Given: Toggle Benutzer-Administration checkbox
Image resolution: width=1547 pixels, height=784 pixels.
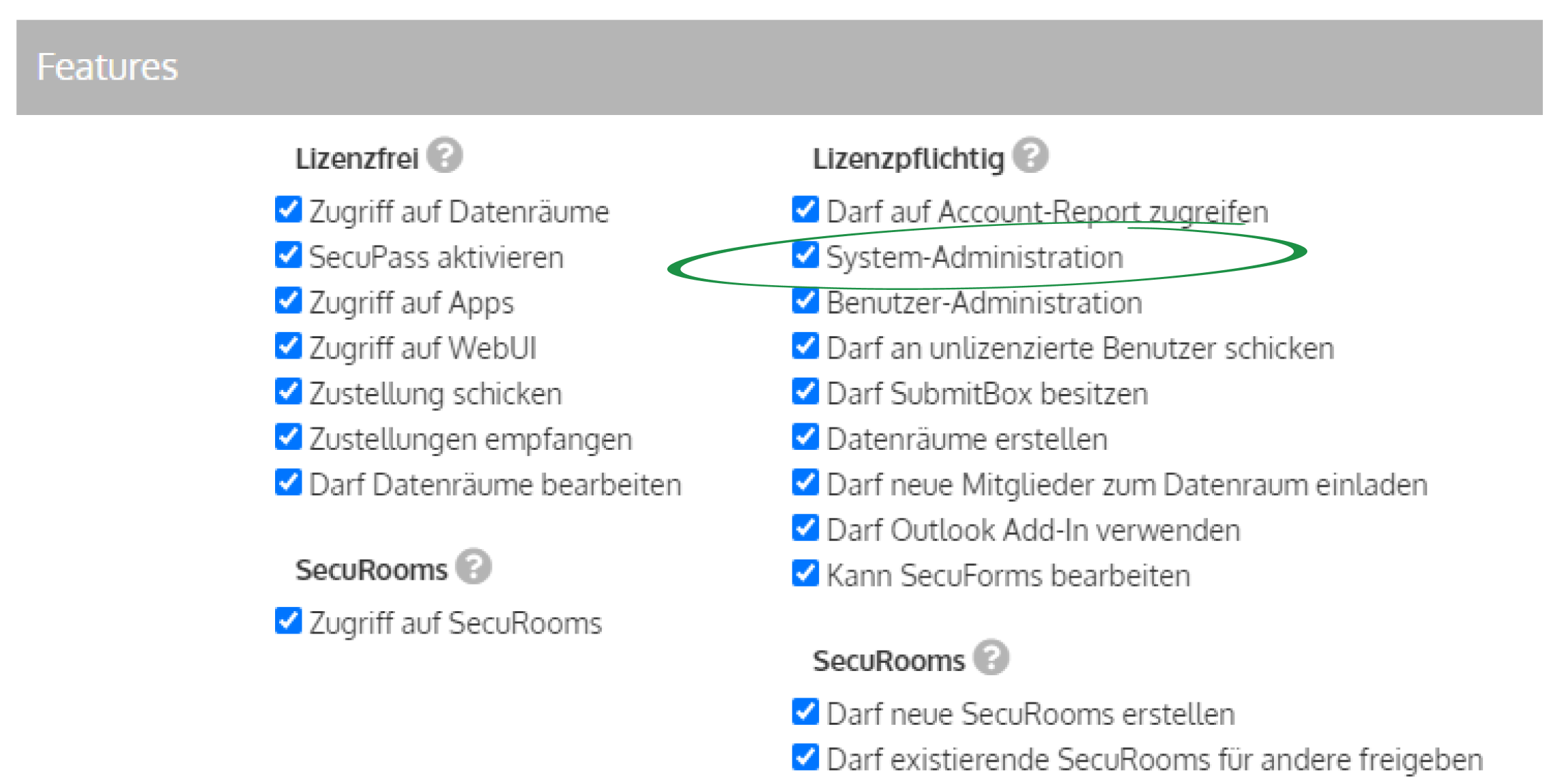Looking at the screenshot, I should pyautogui.click(x=806, y=301).
